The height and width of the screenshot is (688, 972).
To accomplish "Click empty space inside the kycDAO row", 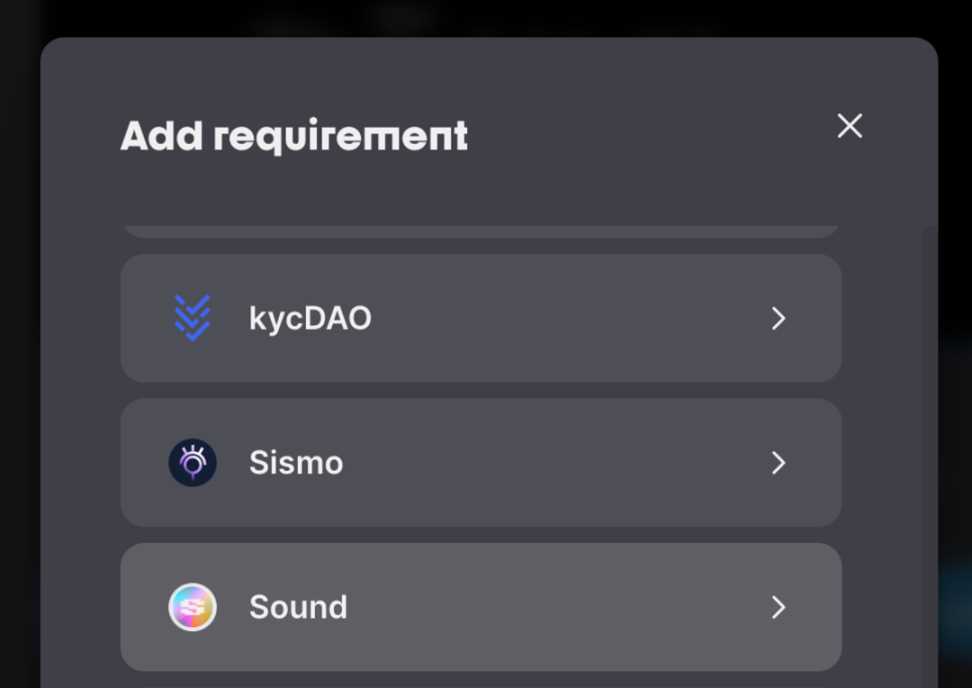I will (x=560, y=318).
